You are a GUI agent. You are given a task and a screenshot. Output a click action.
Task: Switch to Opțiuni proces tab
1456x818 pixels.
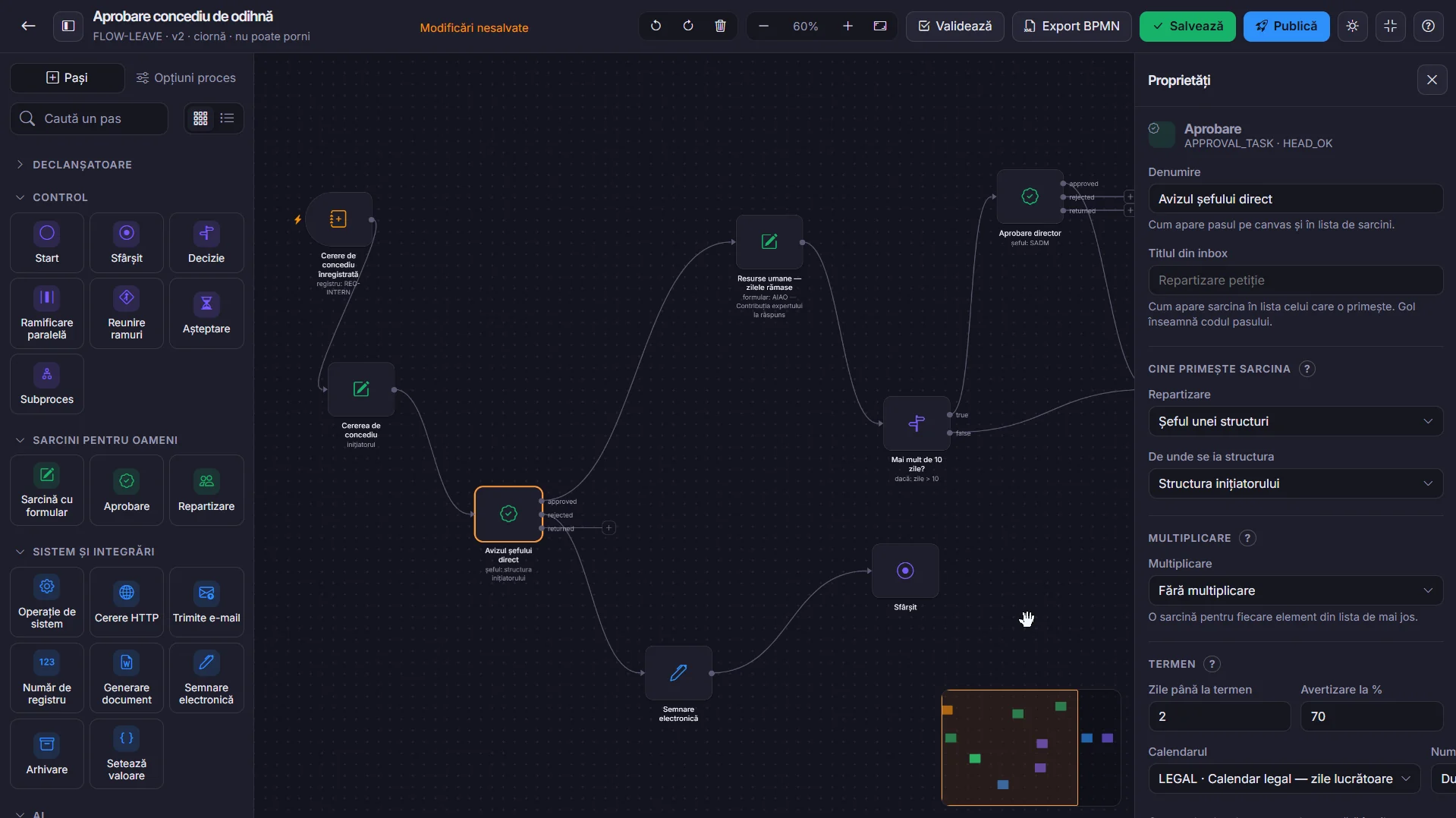186,77
